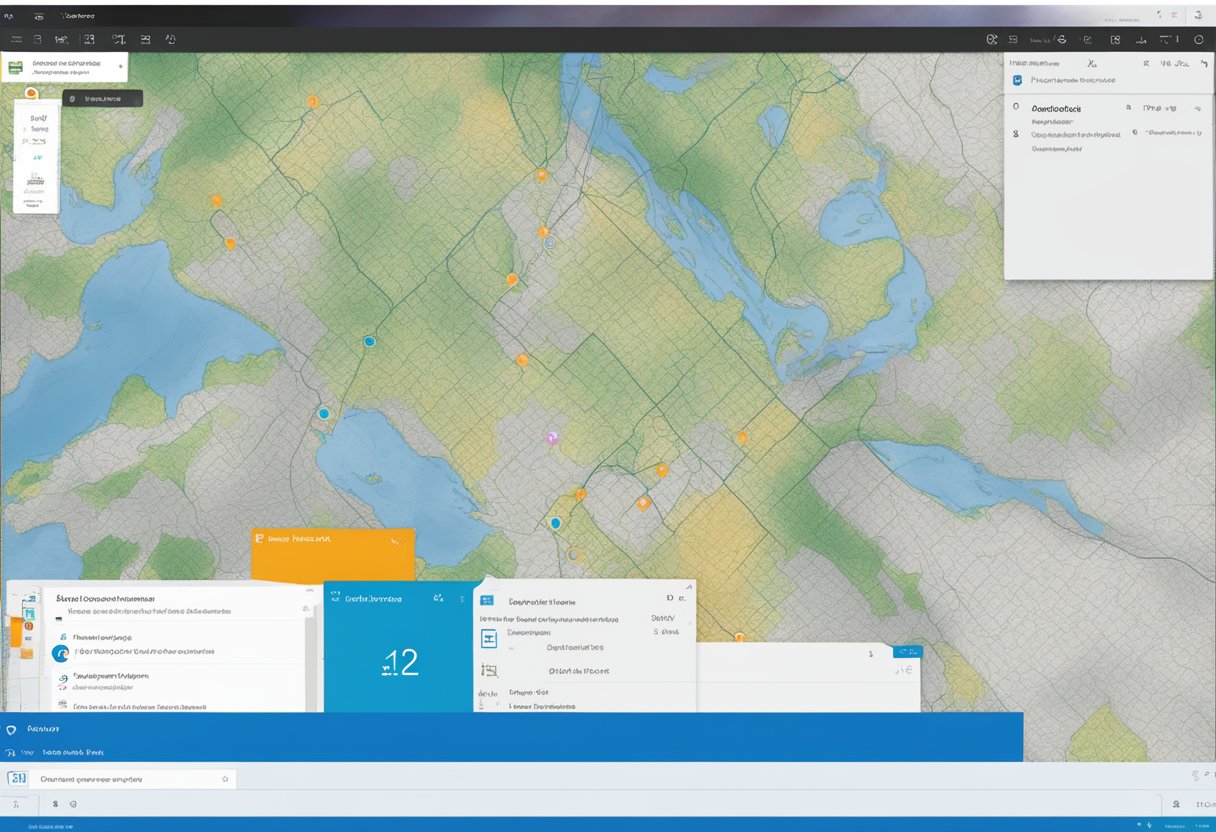The height and width of the screenshot is (832, 1216).
Task: Select the grid view icon in the toolbar
Action: [x=89, y=39]
